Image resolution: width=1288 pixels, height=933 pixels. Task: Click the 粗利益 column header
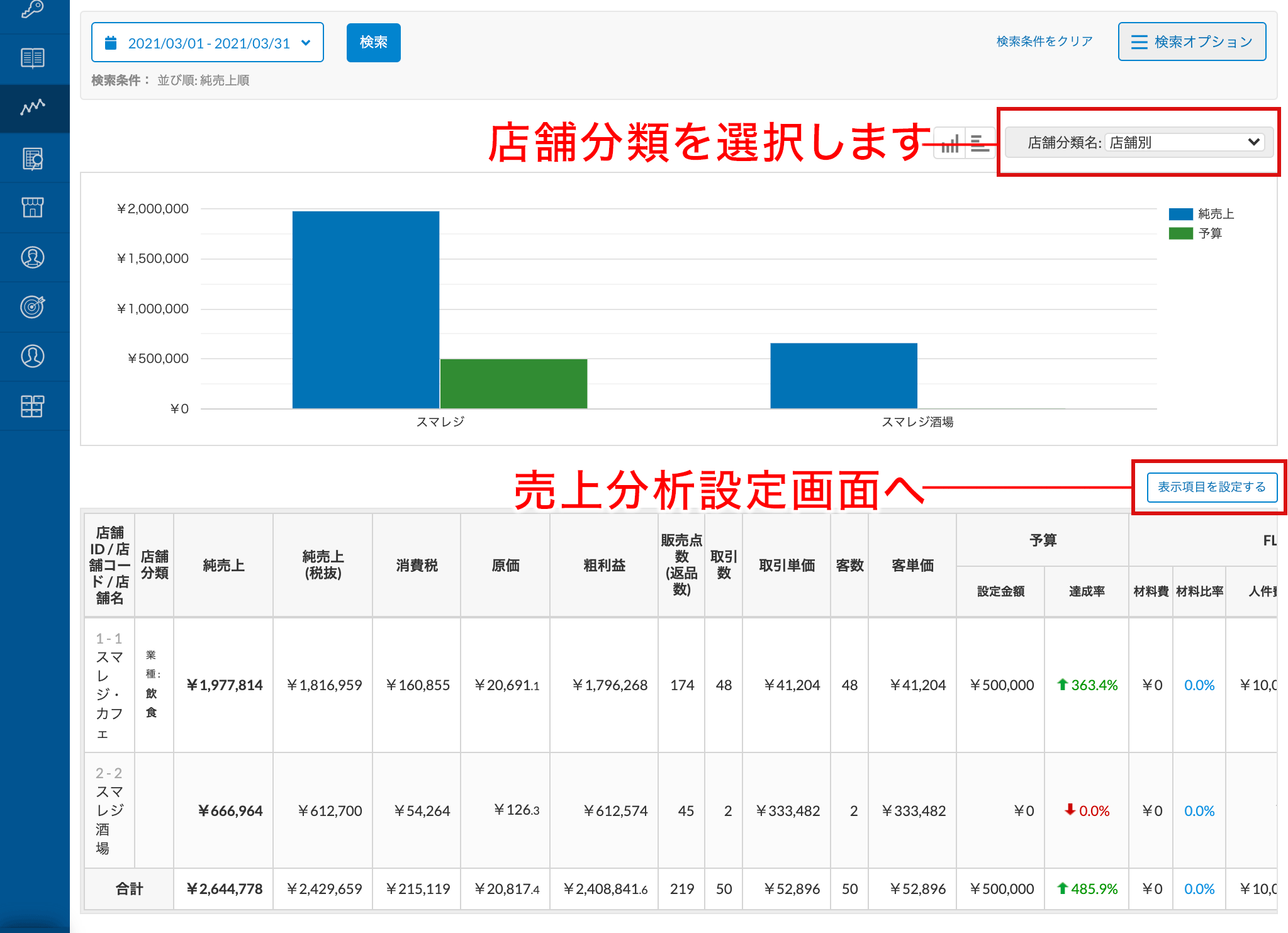tap(604, 565)
